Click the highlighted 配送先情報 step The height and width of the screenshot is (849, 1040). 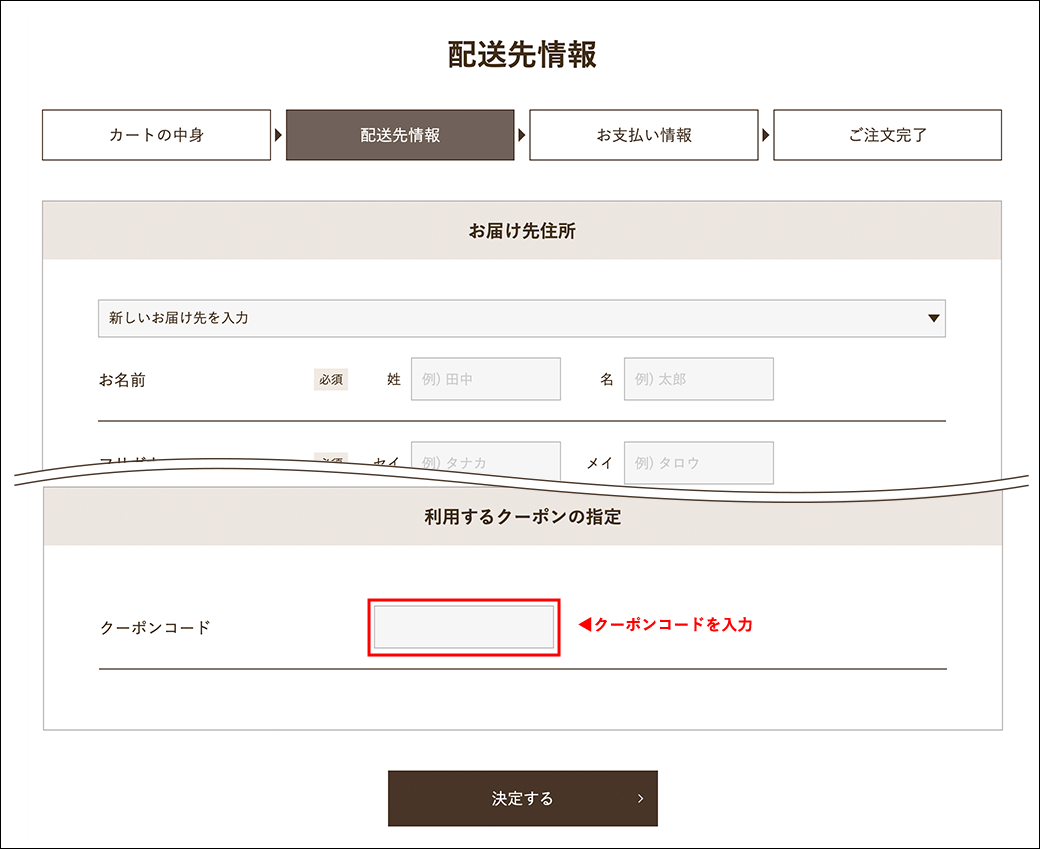click(x=400, y=135)
